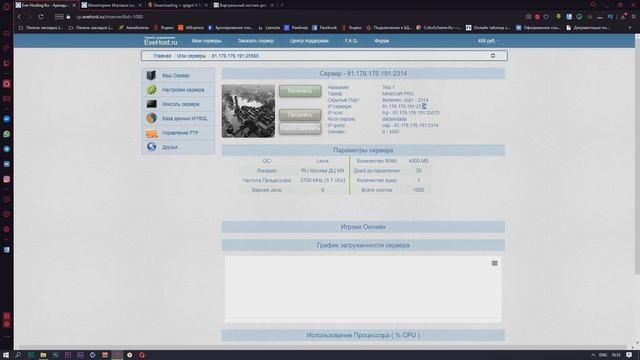Click page vertical scrollbar
The height and width of the screenshot is (360, 640).
(637, 155)
